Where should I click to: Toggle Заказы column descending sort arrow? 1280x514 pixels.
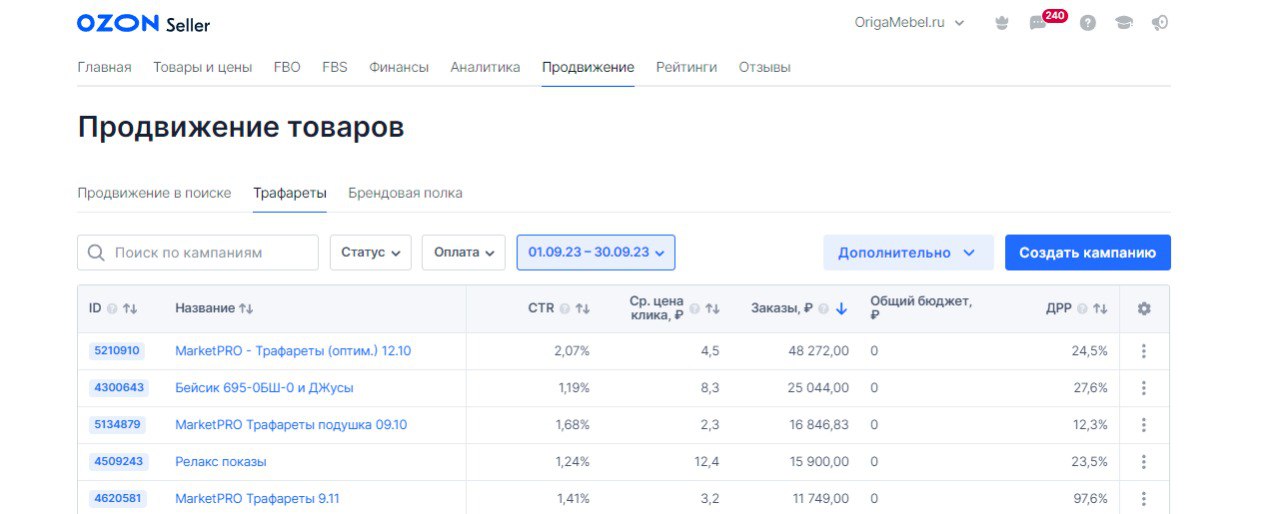(841, 309)
